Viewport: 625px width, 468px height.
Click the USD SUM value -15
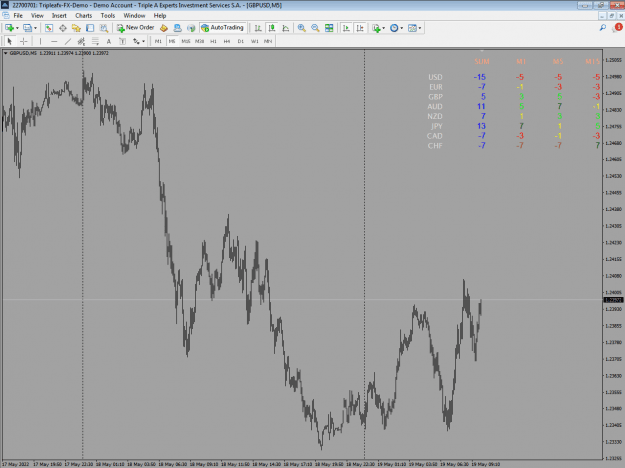click(x=480, y=77)
